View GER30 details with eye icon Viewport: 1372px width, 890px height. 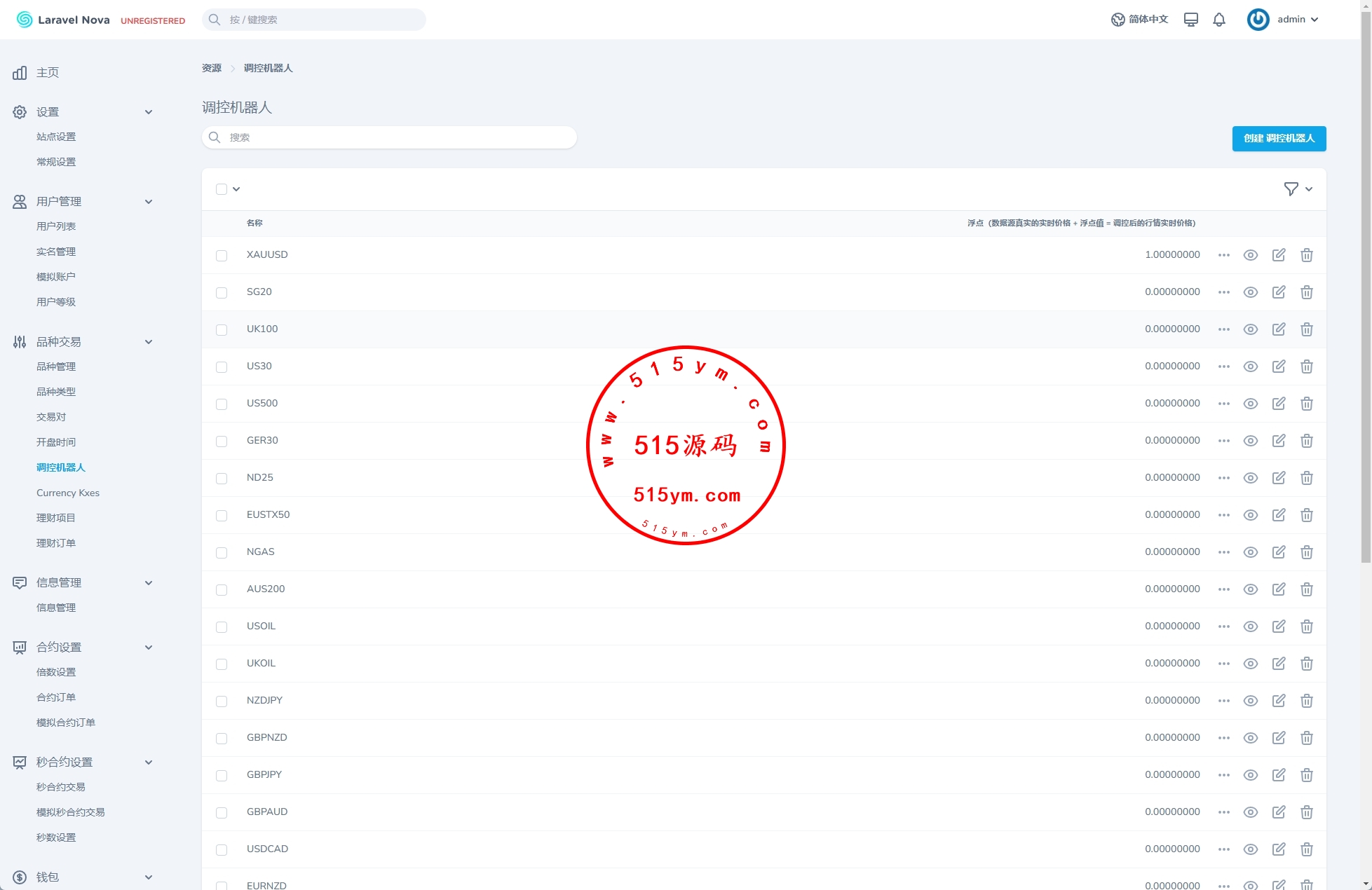click(1250, 441)
